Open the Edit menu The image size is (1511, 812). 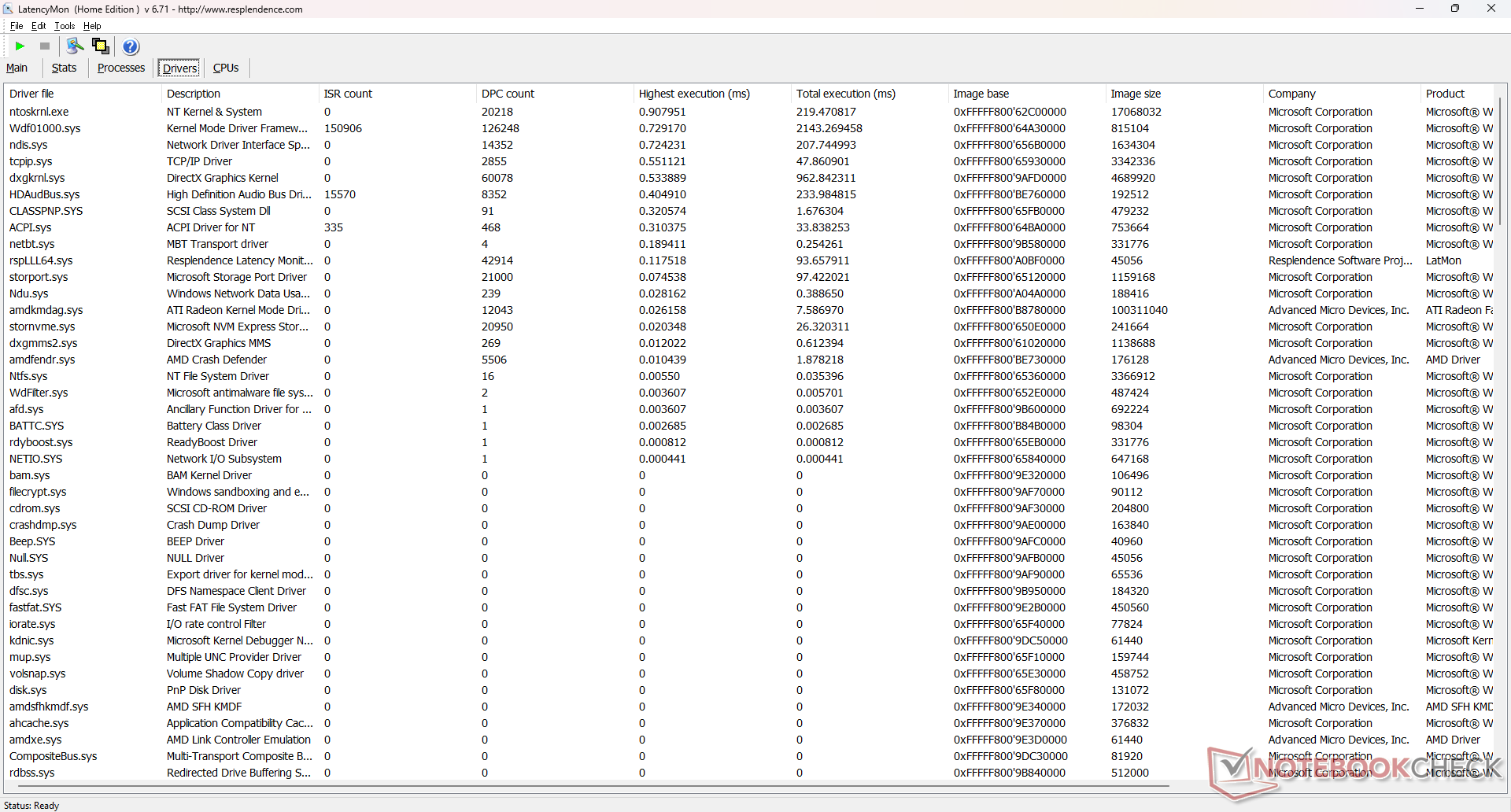[39, 26]
